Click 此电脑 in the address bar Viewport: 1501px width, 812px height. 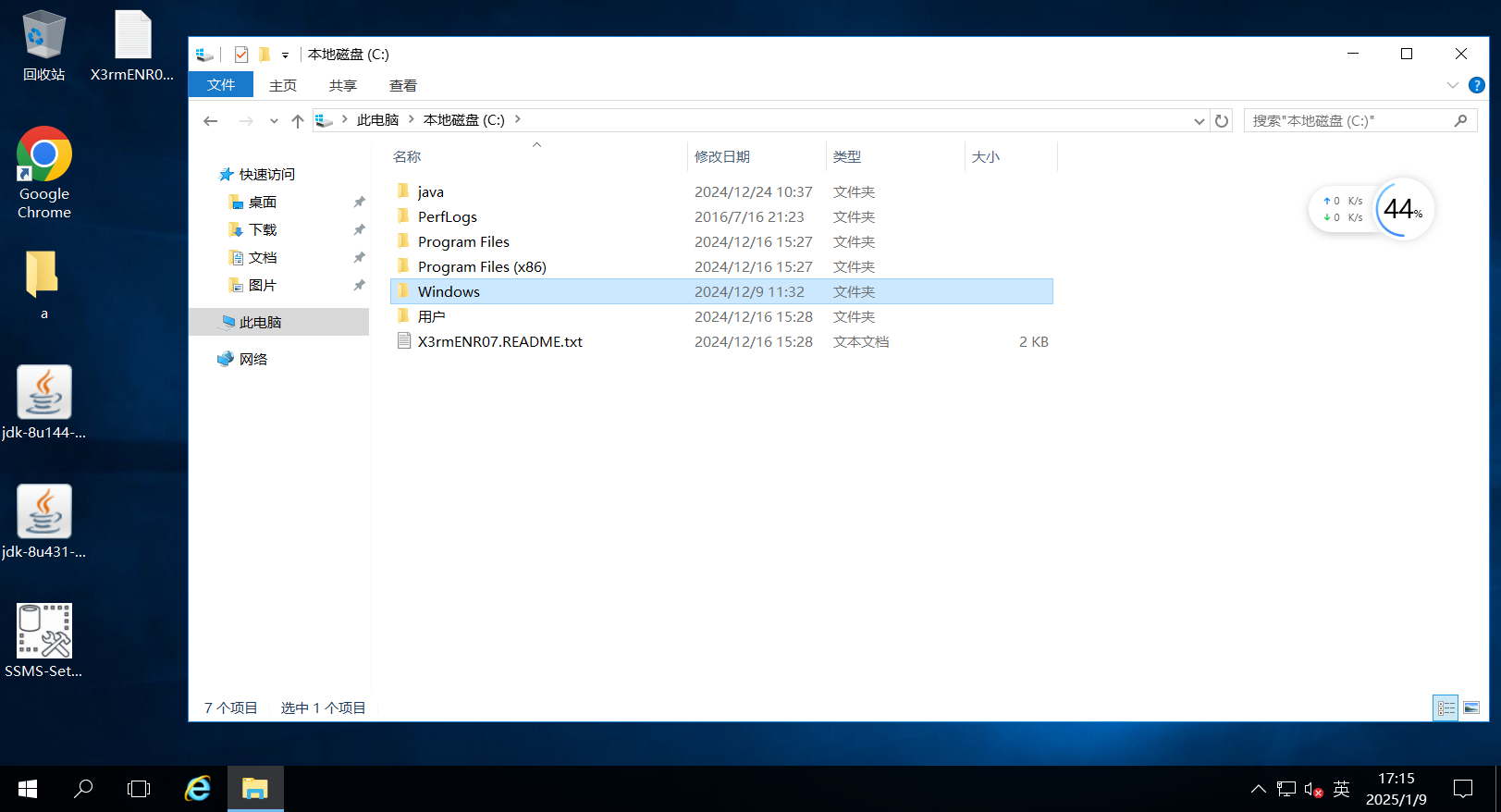(x=377, y=120)
